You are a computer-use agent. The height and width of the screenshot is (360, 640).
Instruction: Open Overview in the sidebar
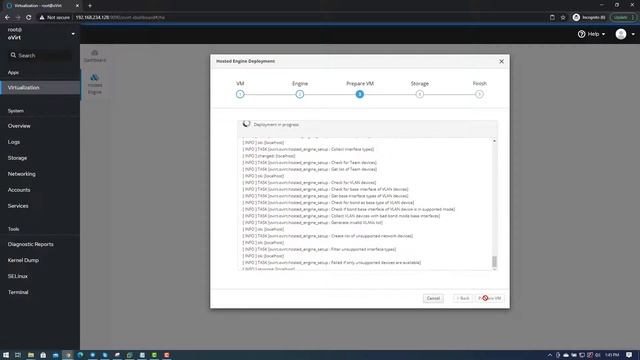[19, 126]
